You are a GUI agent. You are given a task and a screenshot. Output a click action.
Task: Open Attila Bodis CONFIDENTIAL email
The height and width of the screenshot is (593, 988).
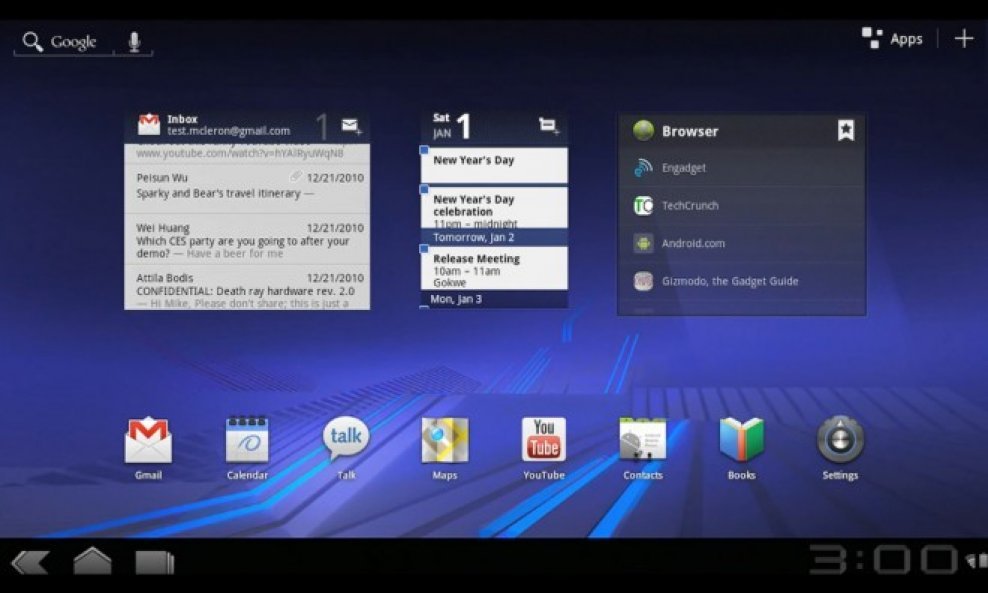(247, 287)
